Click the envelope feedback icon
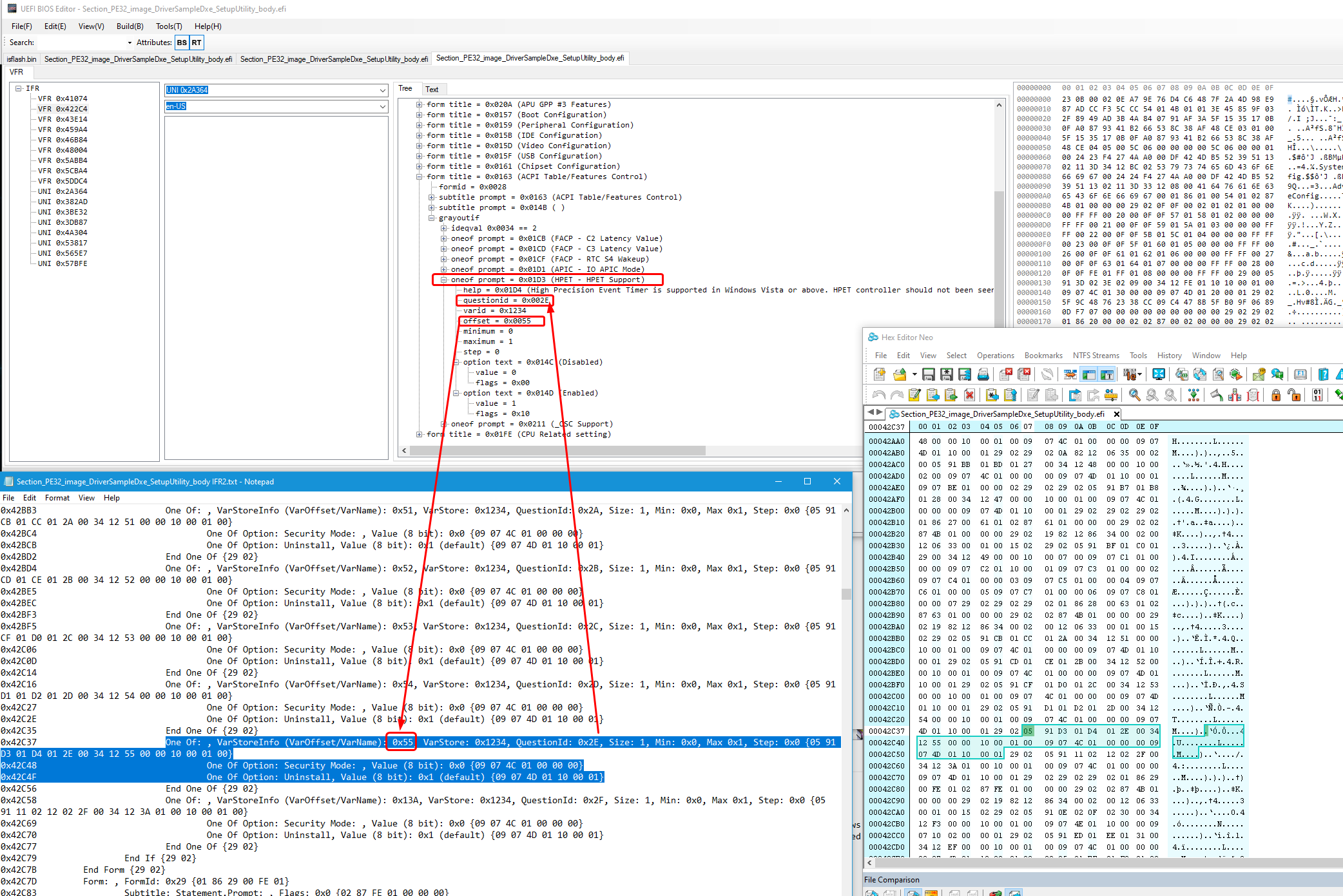The height and width of the screenshot is (896, 1343). click(x=1259, y=374)
